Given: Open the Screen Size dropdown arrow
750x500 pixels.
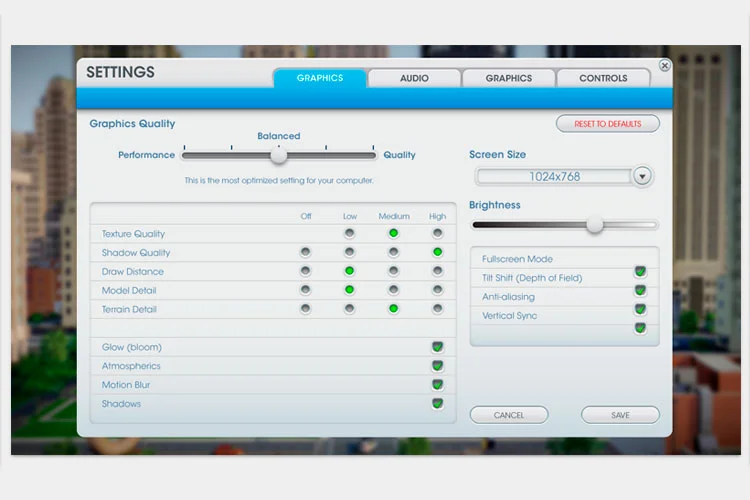Looking at the screenshot, I should pyautogui.click(x=642, y=176).
